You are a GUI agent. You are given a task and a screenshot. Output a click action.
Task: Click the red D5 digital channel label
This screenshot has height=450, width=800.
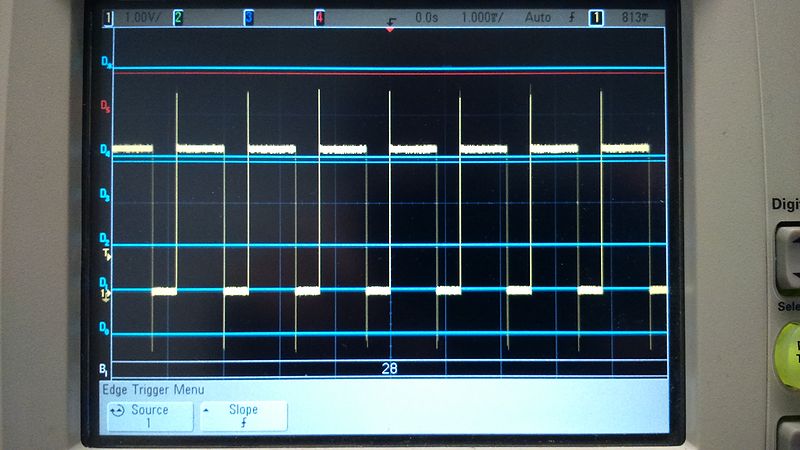106,105
